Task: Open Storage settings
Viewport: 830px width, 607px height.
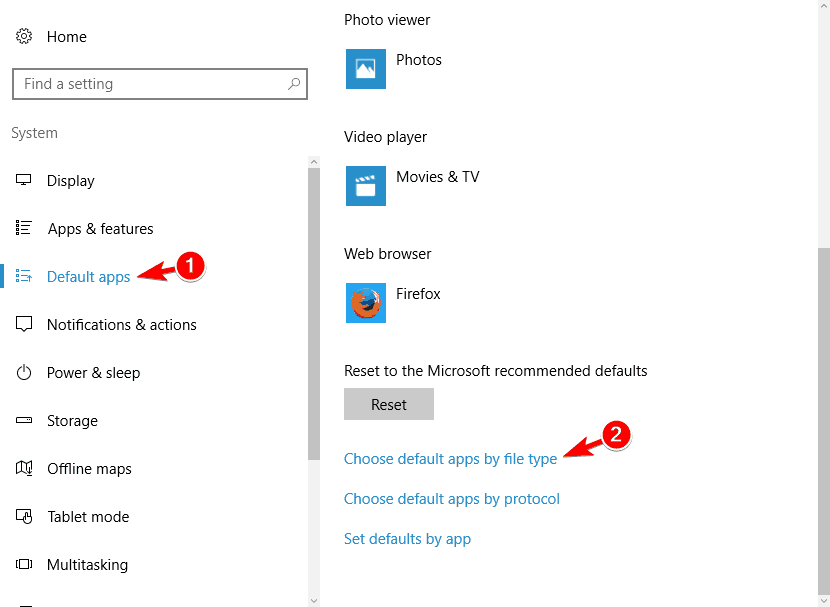Action: click(x=73, y=421)
